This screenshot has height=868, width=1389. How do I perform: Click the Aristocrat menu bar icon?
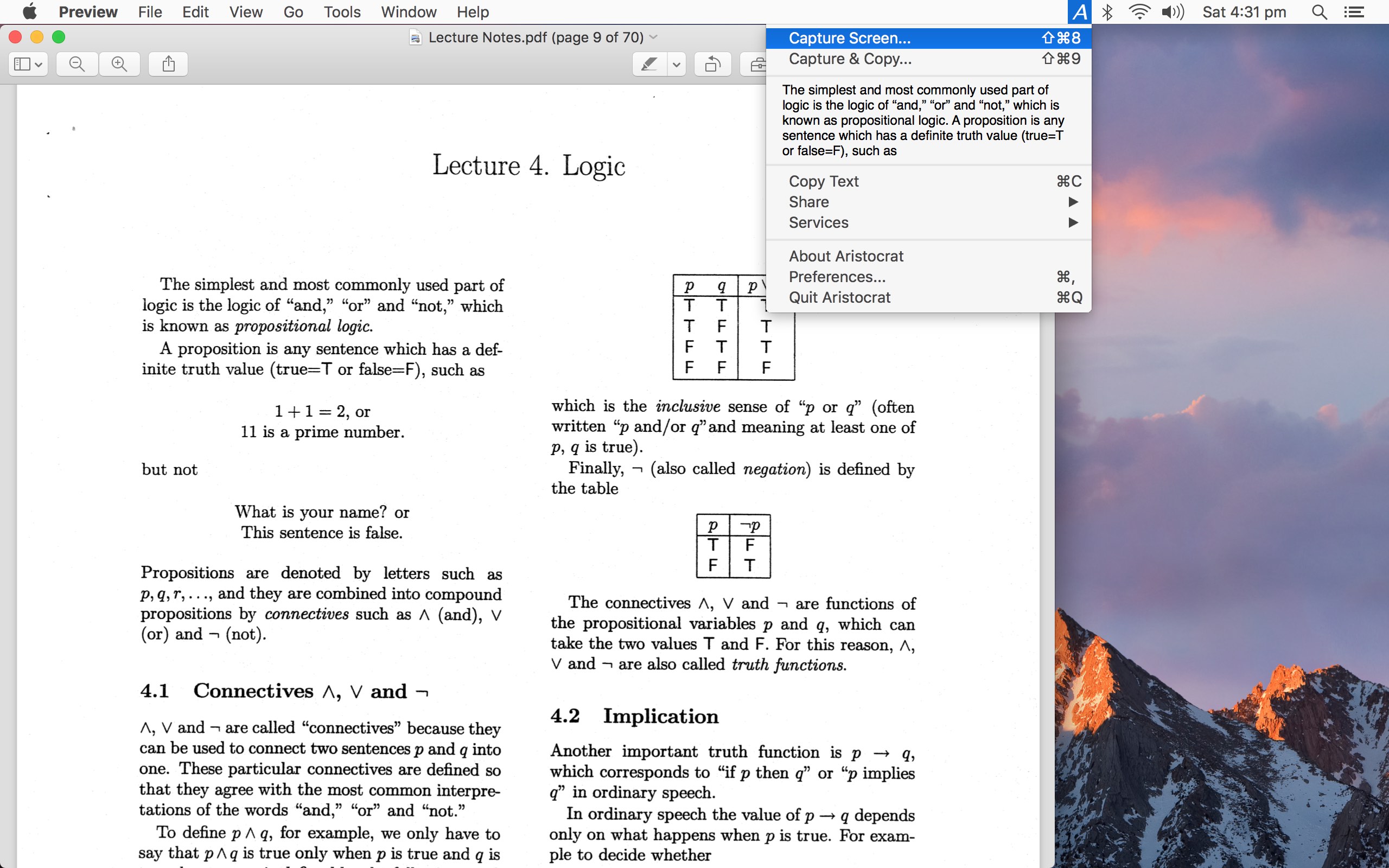pyautogui.click(x=1079, y=12)
